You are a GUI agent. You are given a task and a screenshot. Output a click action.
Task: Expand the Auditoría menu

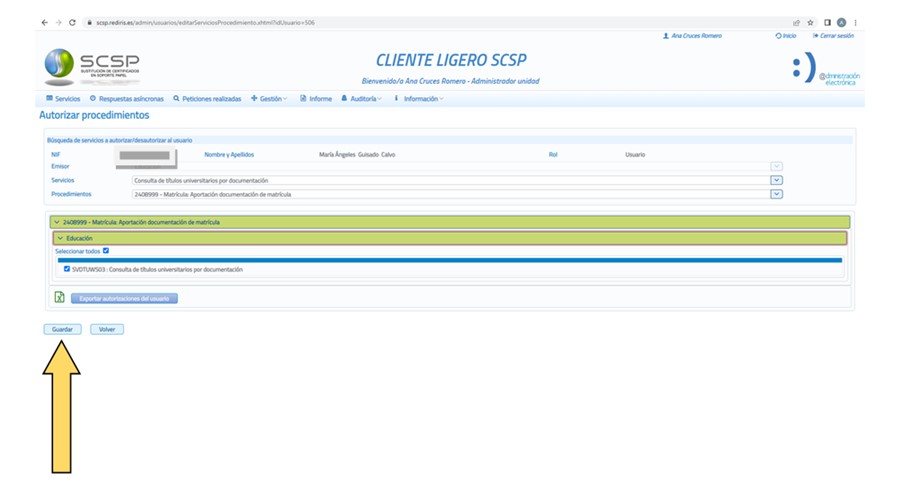[361, 98]
